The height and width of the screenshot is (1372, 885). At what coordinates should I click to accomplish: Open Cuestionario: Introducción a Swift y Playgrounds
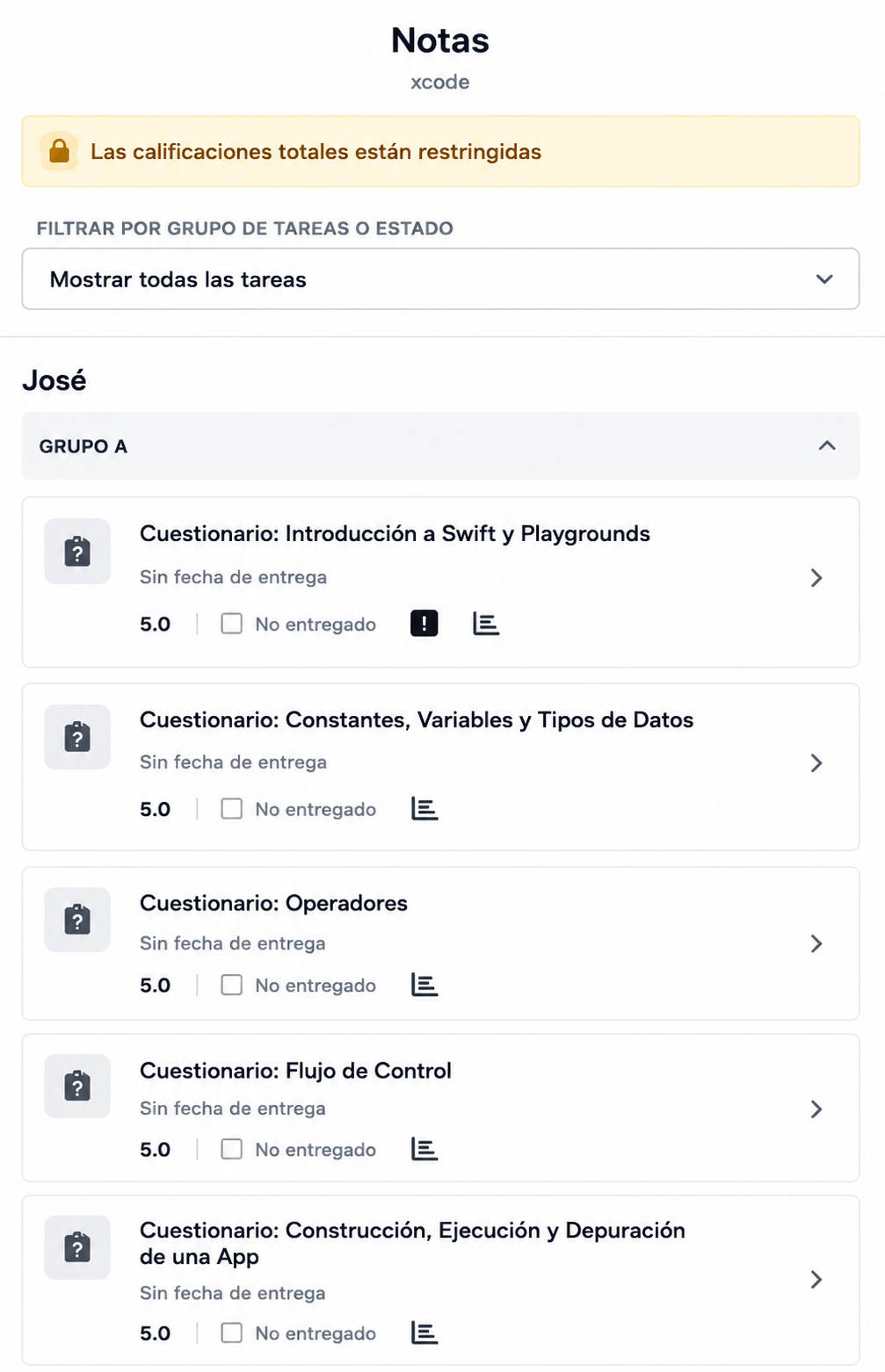[x=395, y=533]
